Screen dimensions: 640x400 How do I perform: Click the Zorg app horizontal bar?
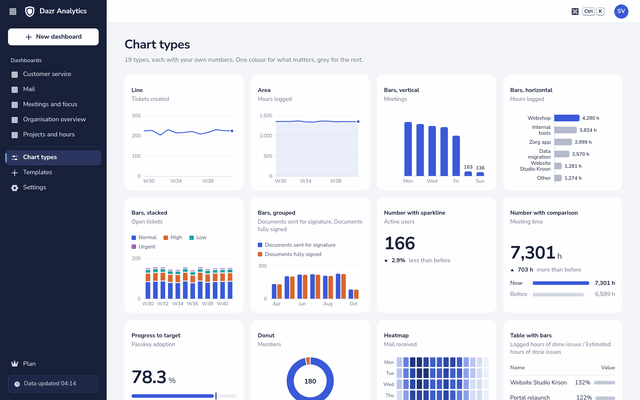(563, 142)
